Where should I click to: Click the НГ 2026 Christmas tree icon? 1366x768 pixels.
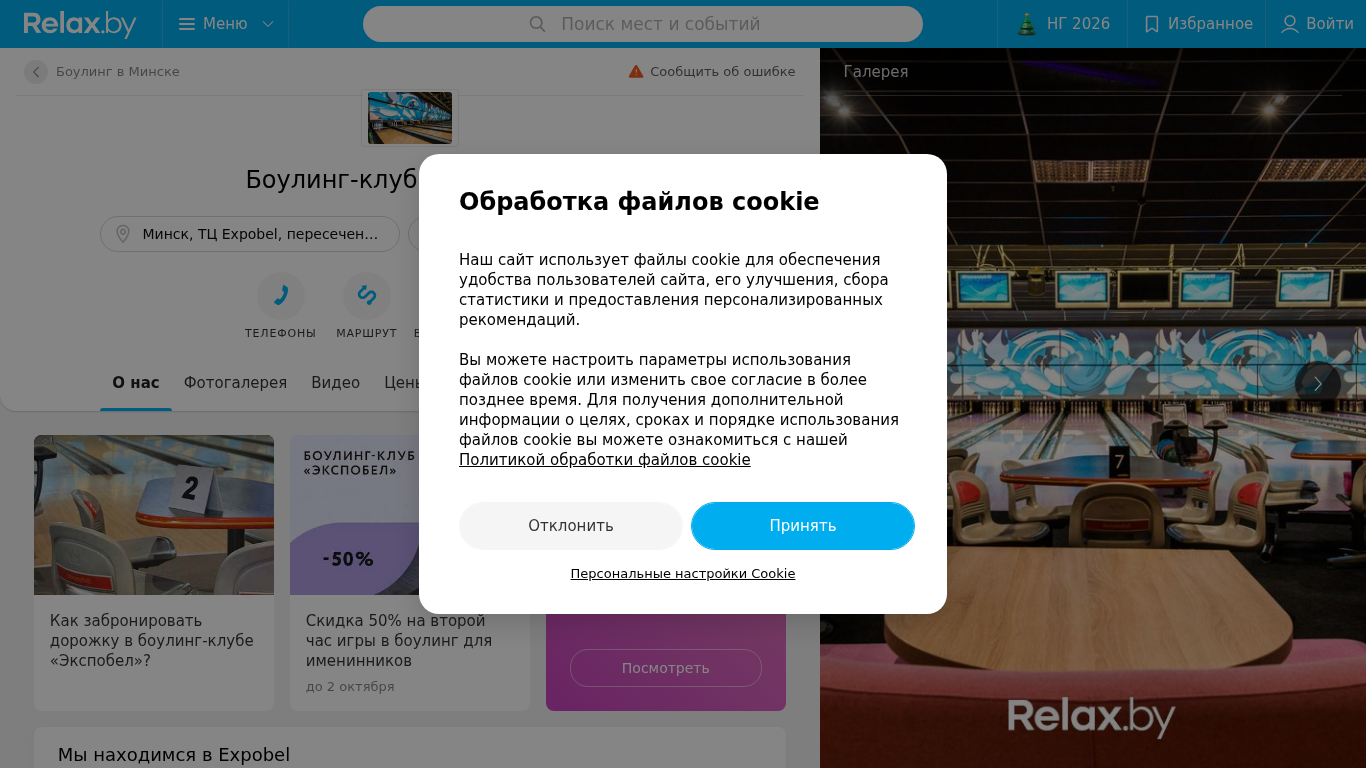coord(1026,24)
